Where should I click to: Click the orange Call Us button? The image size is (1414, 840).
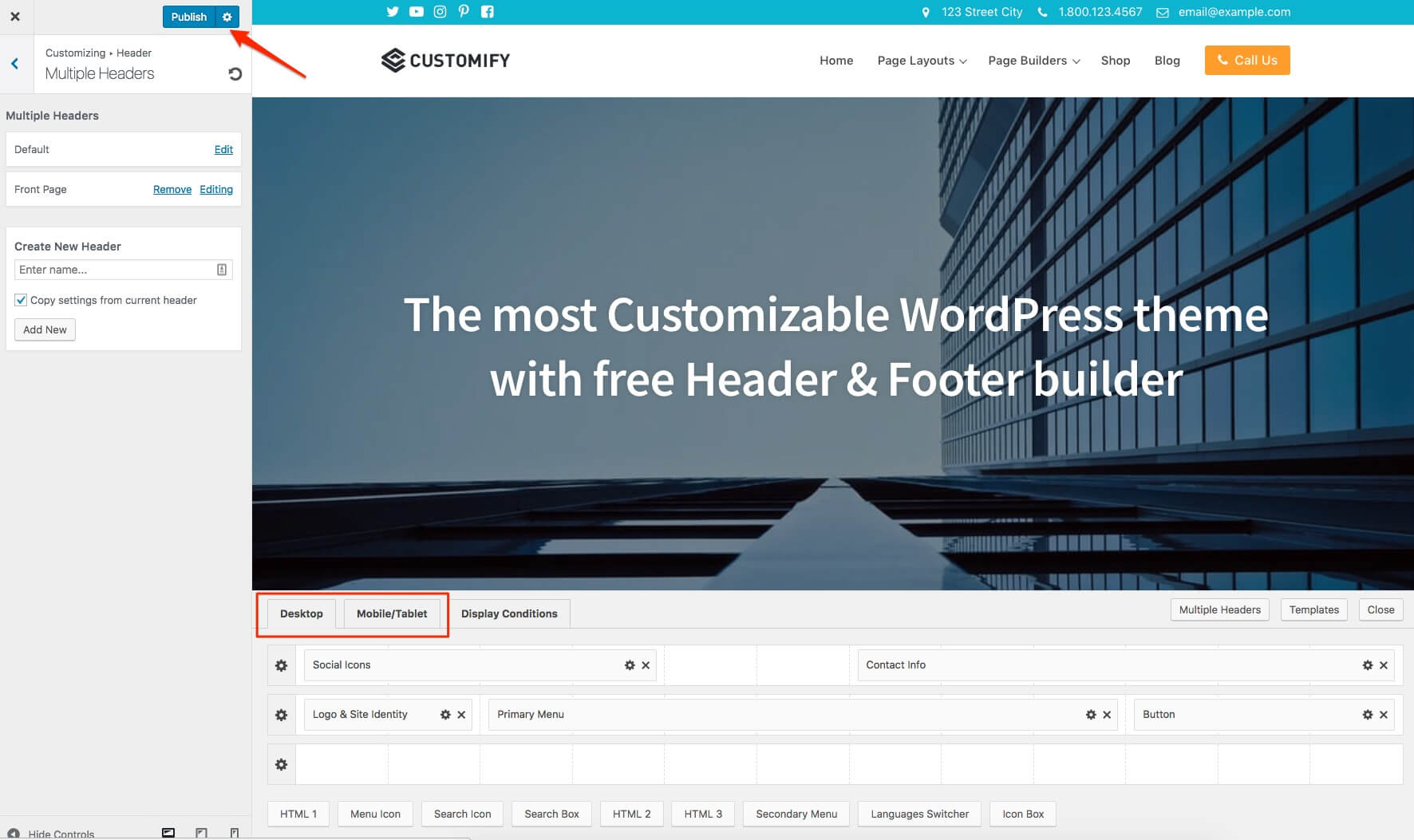1247,61
